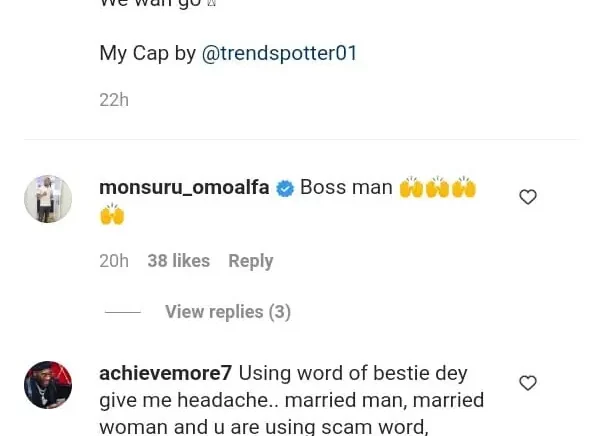This screenshot has width=600, height=436.
Task: Visit the monsuru_omoalfa username link
Action: (x=184, y=187)
